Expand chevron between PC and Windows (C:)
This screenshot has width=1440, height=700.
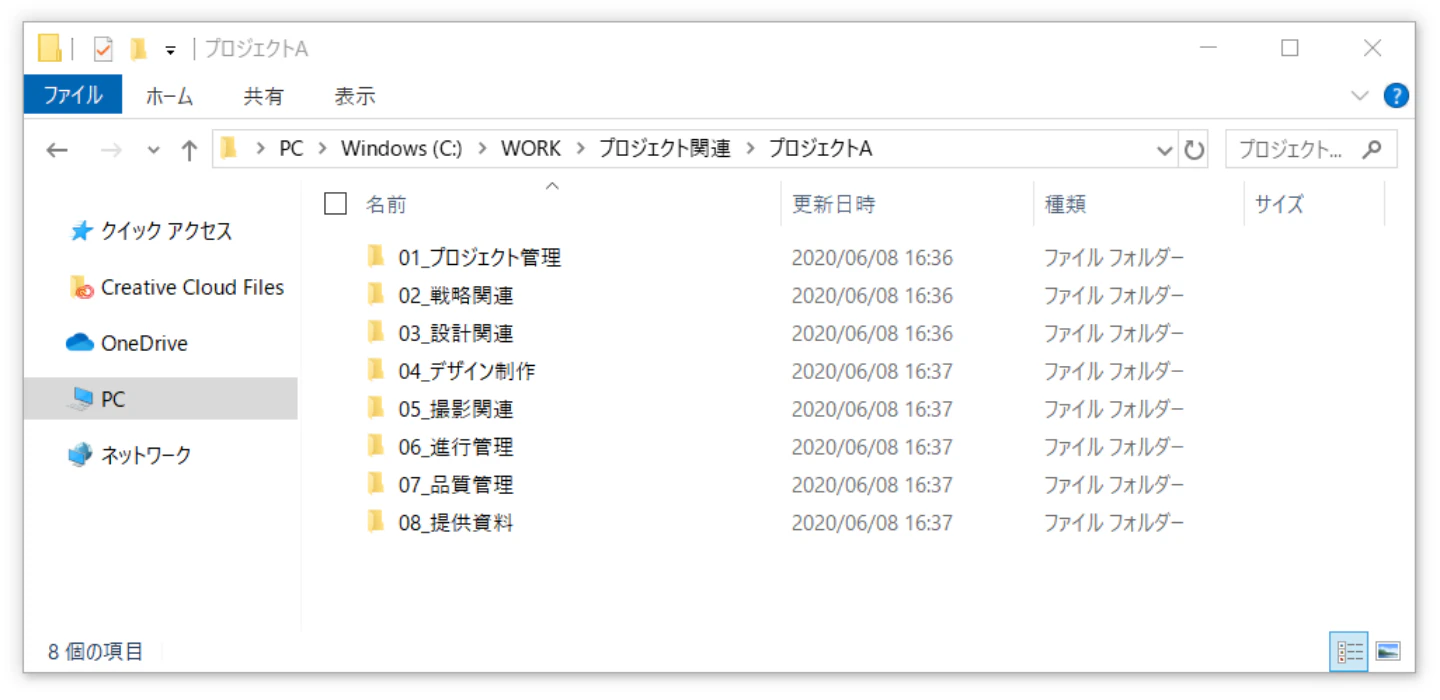point(322,148)
